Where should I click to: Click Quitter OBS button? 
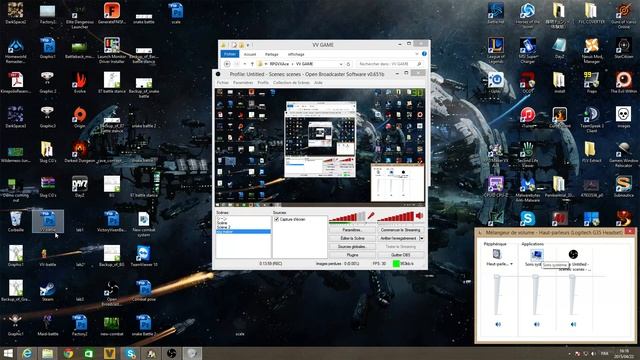point(400,255)
